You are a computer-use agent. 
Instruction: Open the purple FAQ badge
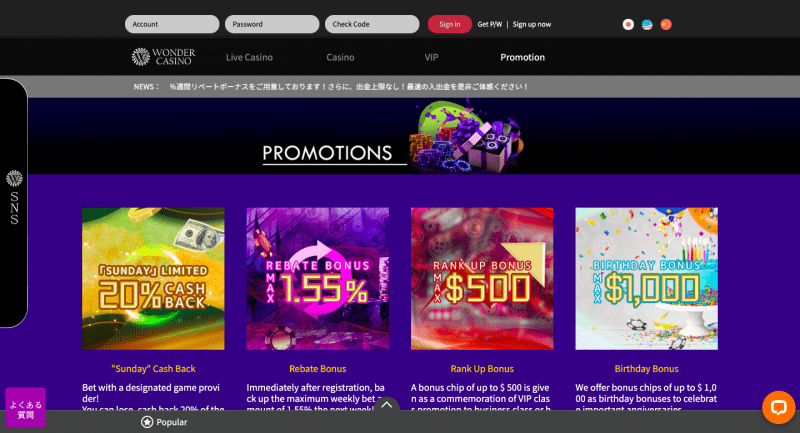tap(26, 407)
